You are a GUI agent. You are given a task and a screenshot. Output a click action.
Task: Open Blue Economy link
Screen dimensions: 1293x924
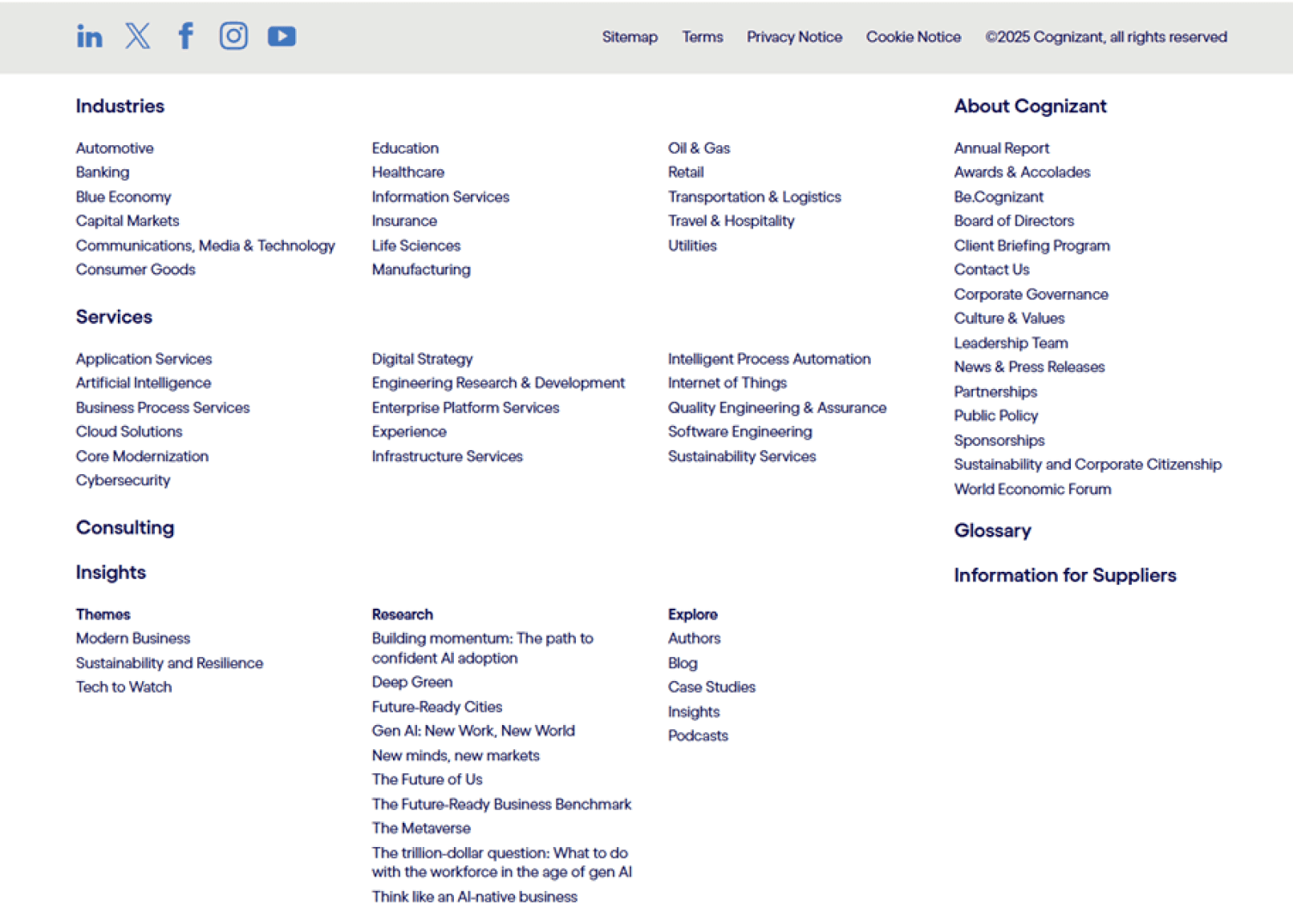tap(124, 197)
